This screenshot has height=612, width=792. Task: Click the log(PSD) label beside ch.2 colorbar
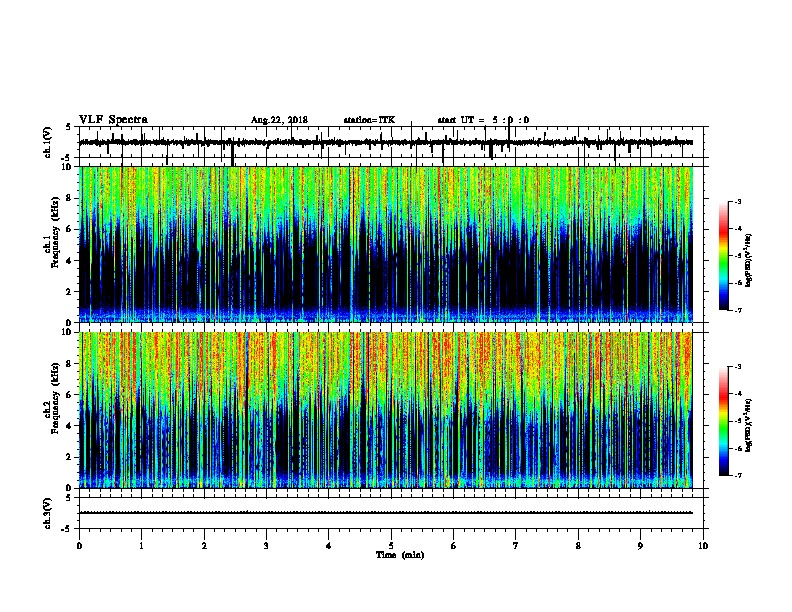(x=749, y=425)
